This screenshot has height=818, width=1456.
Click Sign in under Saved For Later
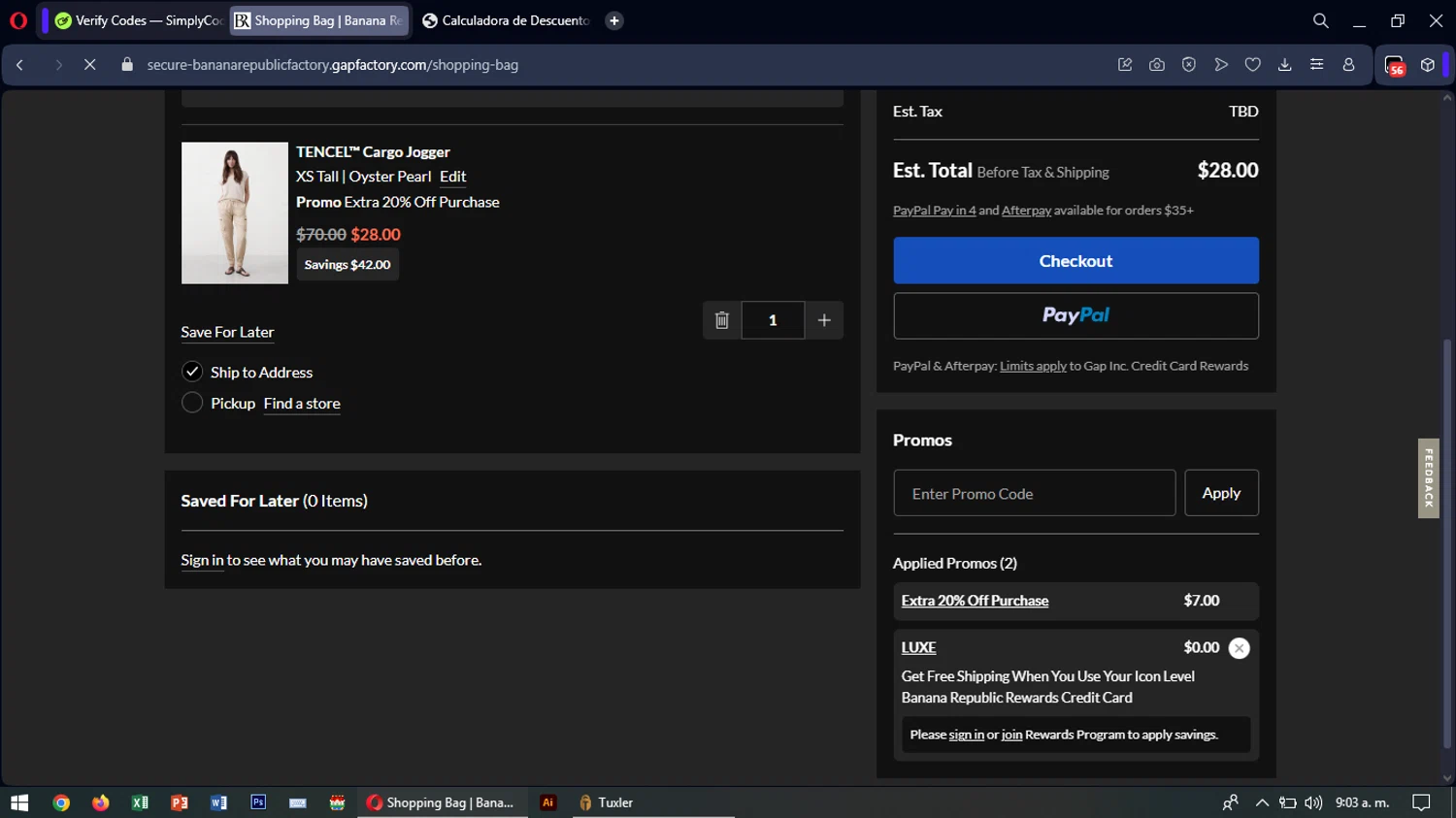[202, 560]
